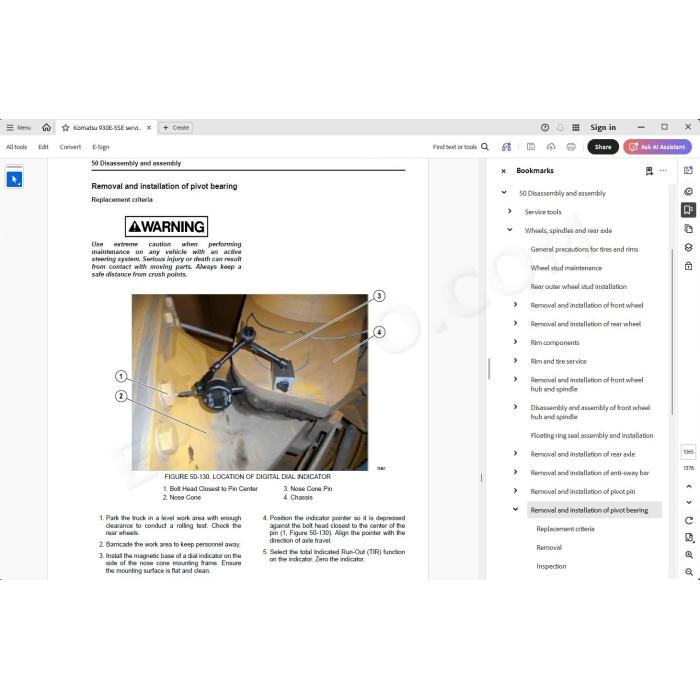Open the notifications bell icon
700x700 pixels.
click(x=560, y=128)
